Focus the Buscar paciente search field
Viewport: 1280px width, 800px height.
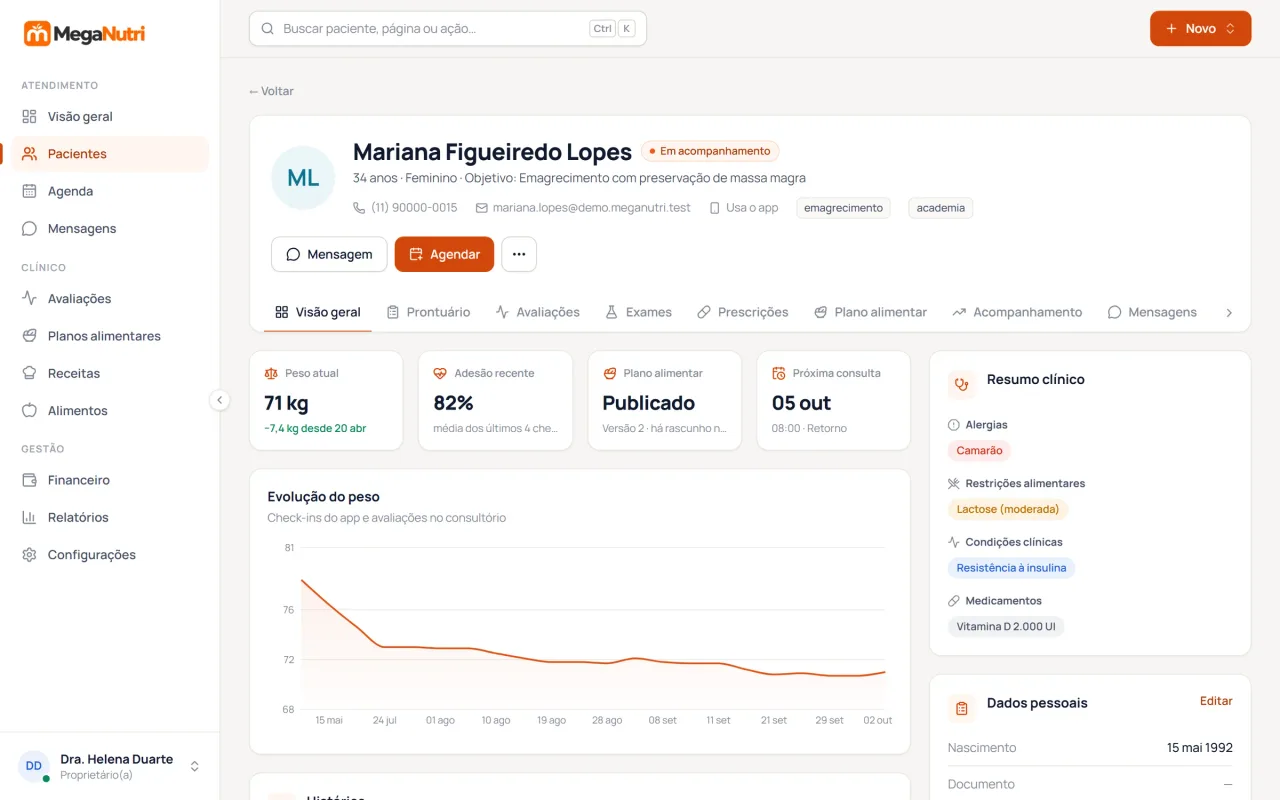pyautogui.click(x=448, y=29)
